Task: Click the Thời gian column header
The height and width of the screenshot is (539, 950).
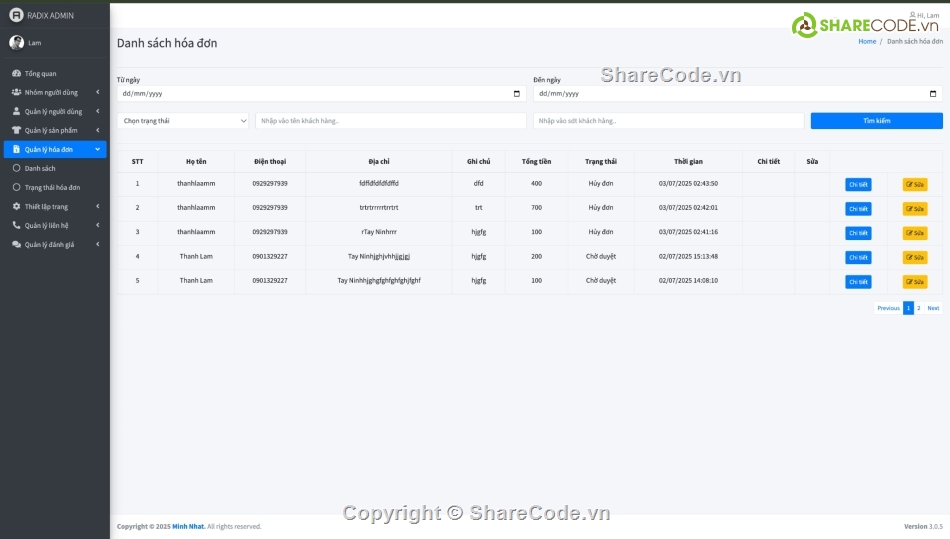Action: [x=688, y=162]
